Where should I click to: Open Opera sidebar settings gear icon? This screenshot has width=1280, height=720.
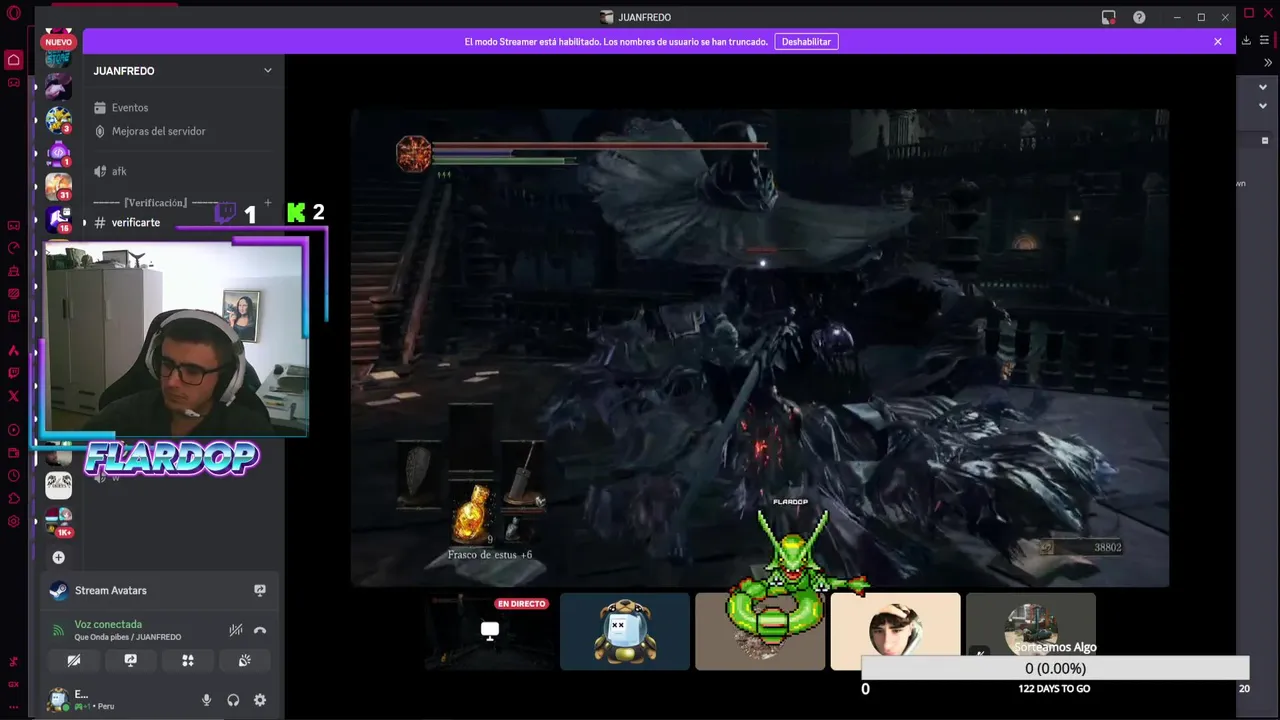click(13, 521)
